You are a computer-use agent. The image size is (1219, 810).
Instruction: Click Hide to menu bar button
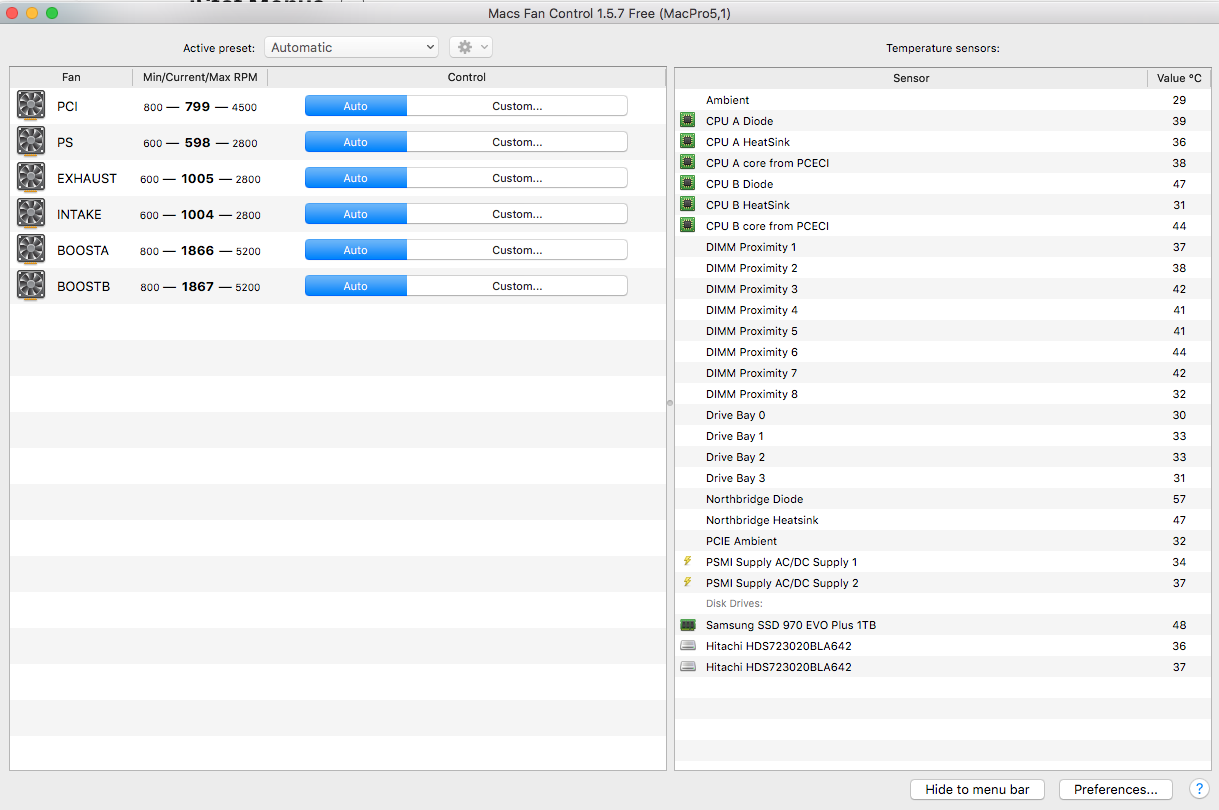pyautogui.click(x=977, y=789)
